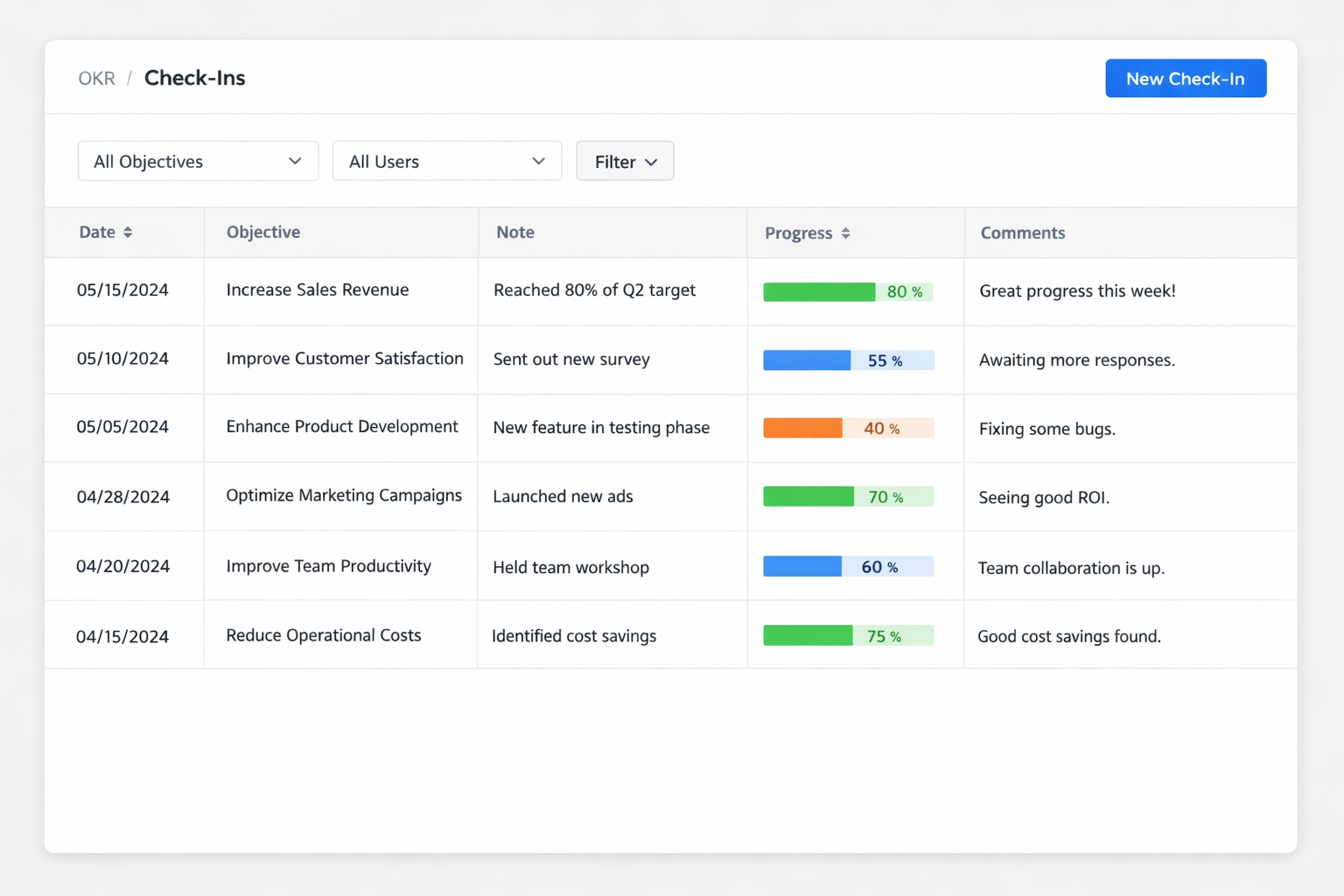This screenshot has width=1344, height=896.
Task: Navigate back via the OKR breadcrumb
Action: [96, 78]
